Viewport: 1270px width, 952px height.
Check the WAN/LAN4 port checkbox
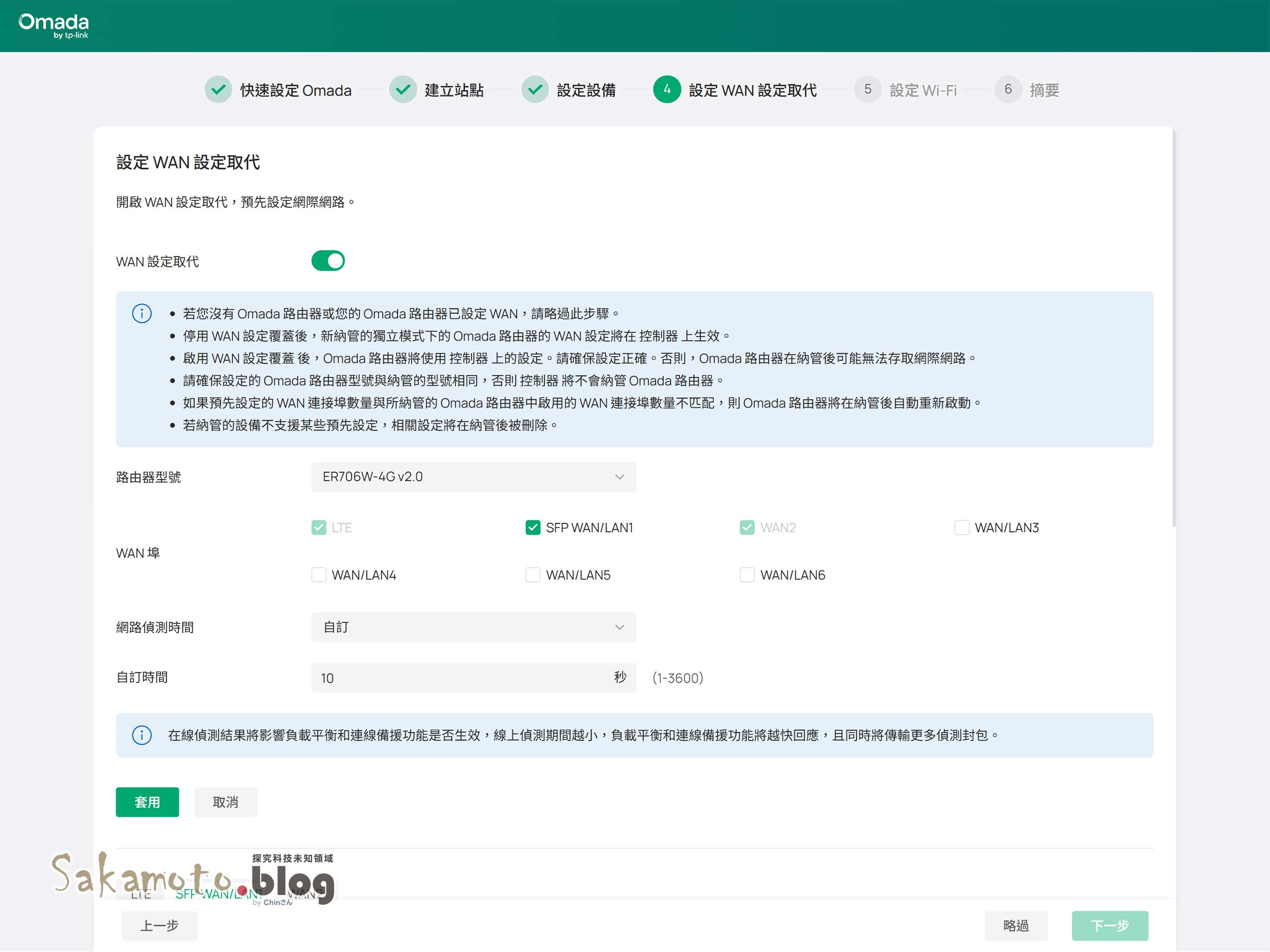coord(318,575)
